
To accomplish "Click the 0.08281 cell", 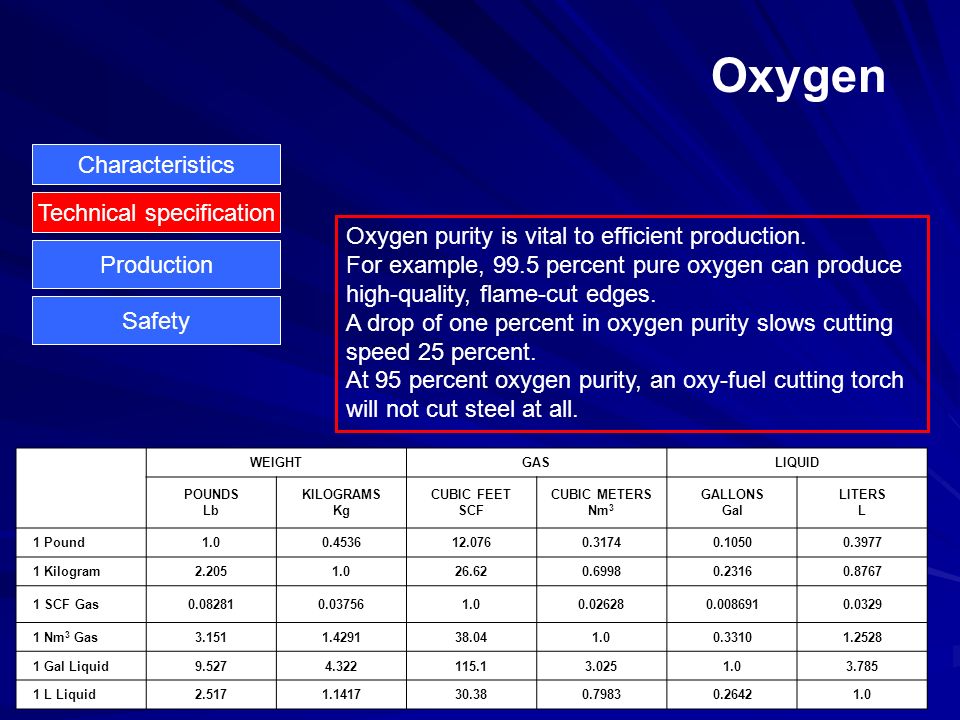I will tap(211, 604).
